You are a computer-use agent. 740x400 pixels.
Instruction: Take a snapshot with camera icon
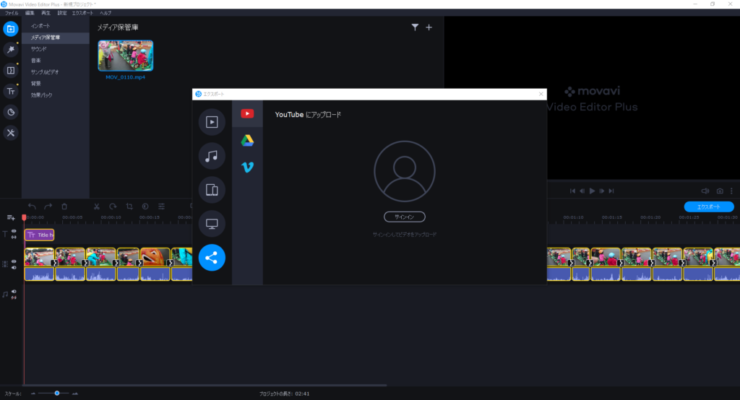click(720, 191)
